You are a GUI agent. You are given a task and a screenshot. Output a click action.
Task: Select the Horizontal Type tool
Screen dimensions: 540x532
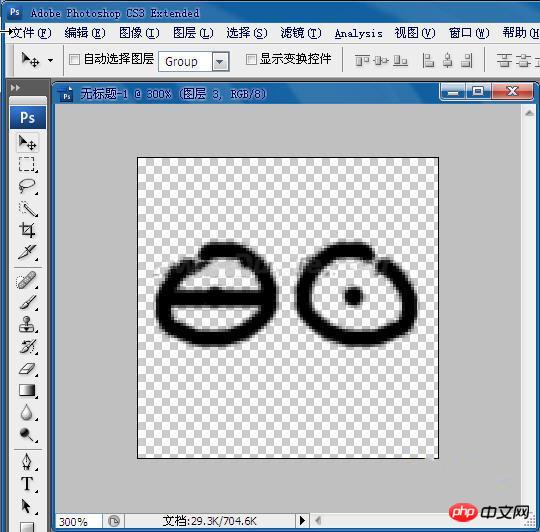(27, 484)
